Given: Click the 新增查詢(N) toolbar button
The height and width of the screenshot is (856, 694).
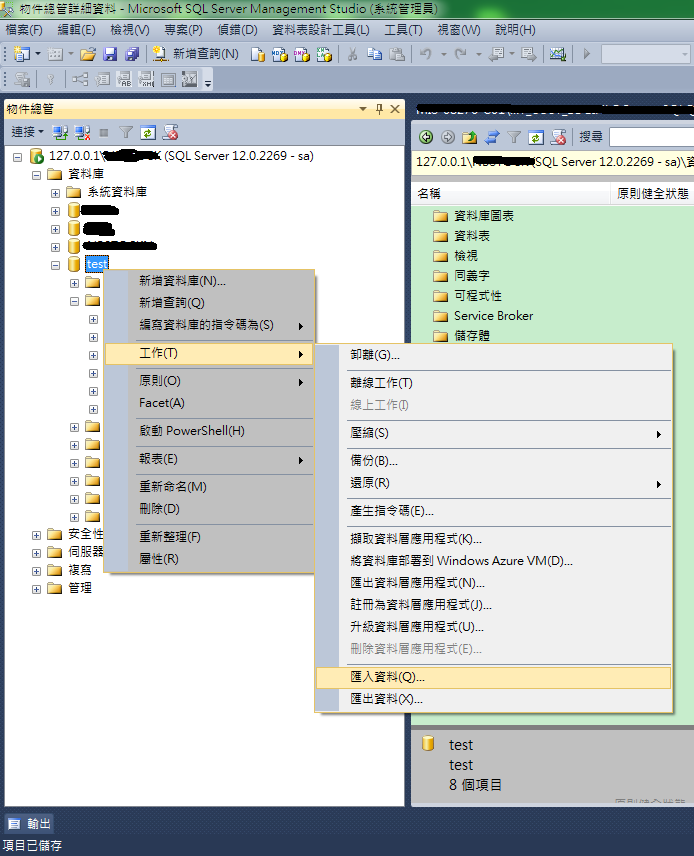Looking at the screenshot, I should [x=196, y=54].
